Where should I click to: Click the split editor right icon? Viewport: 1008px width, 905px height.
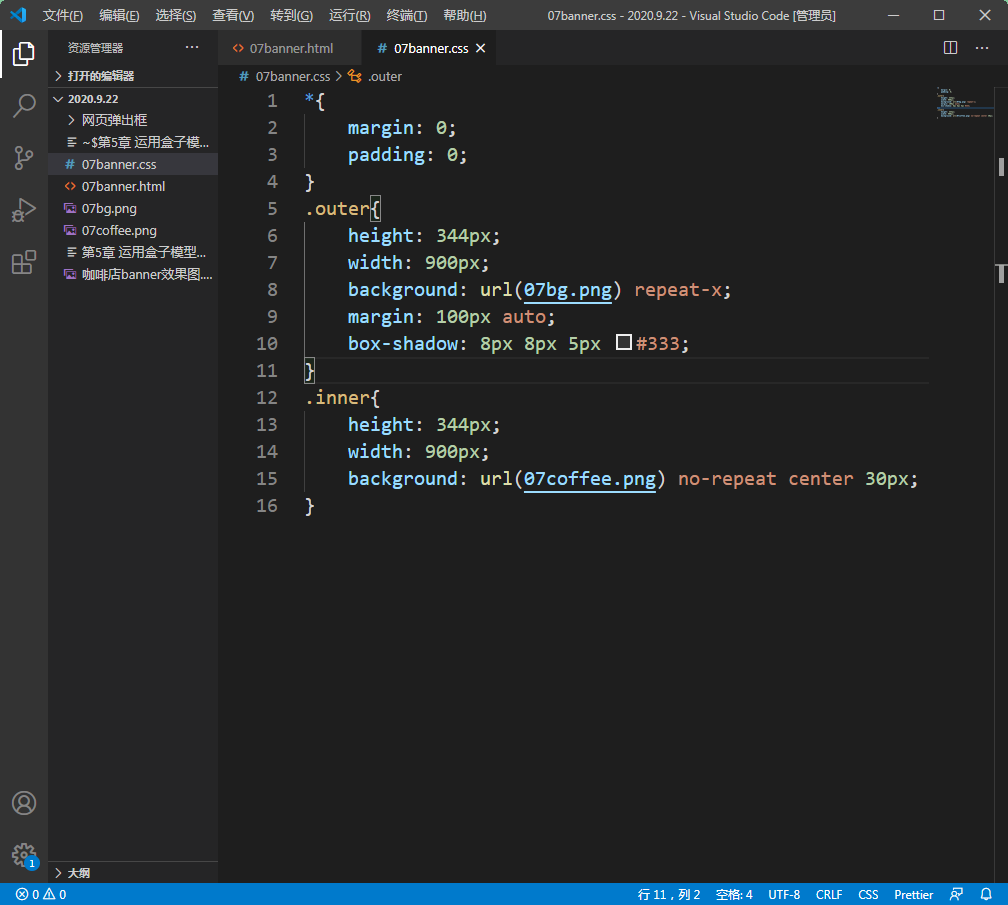pos(950,48)
